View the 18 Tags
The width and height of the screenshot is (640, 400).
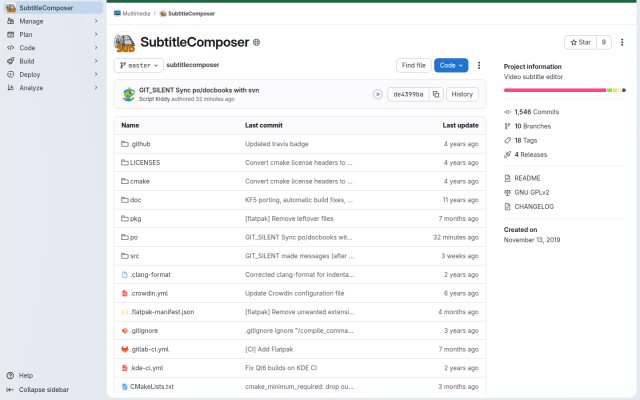[525, 140]
